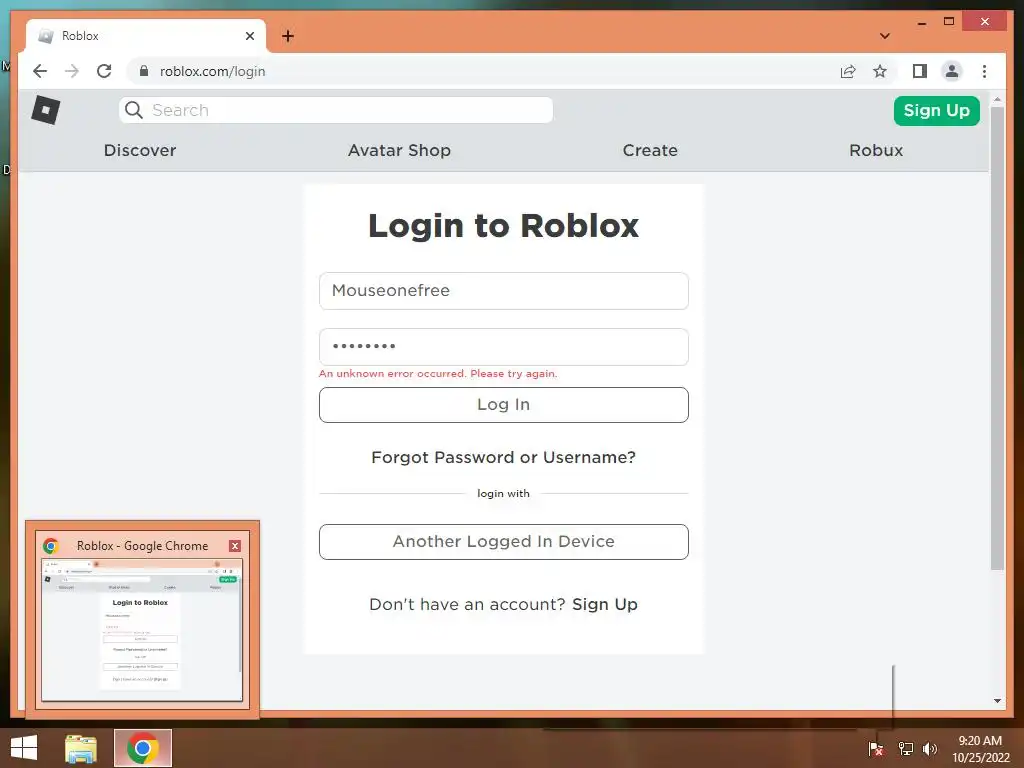Click the page vertical scrollbar thumb
1024x768 pixels.
tap(997, 338)
